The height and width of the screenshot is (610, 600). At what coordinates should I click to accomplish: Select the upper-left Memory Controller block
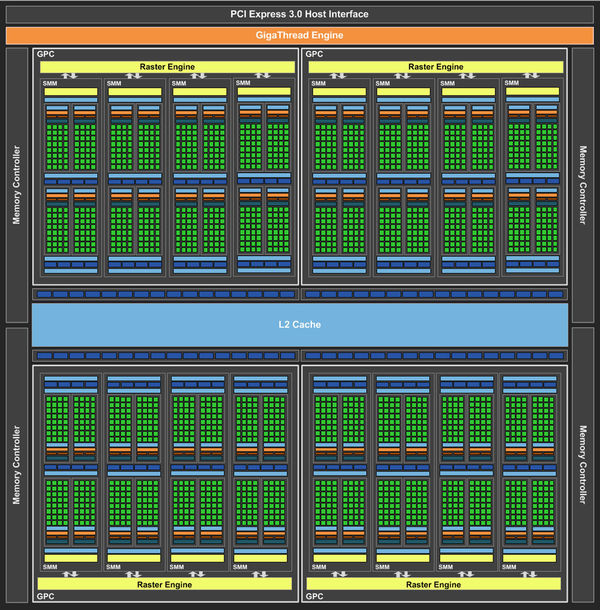[x=17, y=185]
